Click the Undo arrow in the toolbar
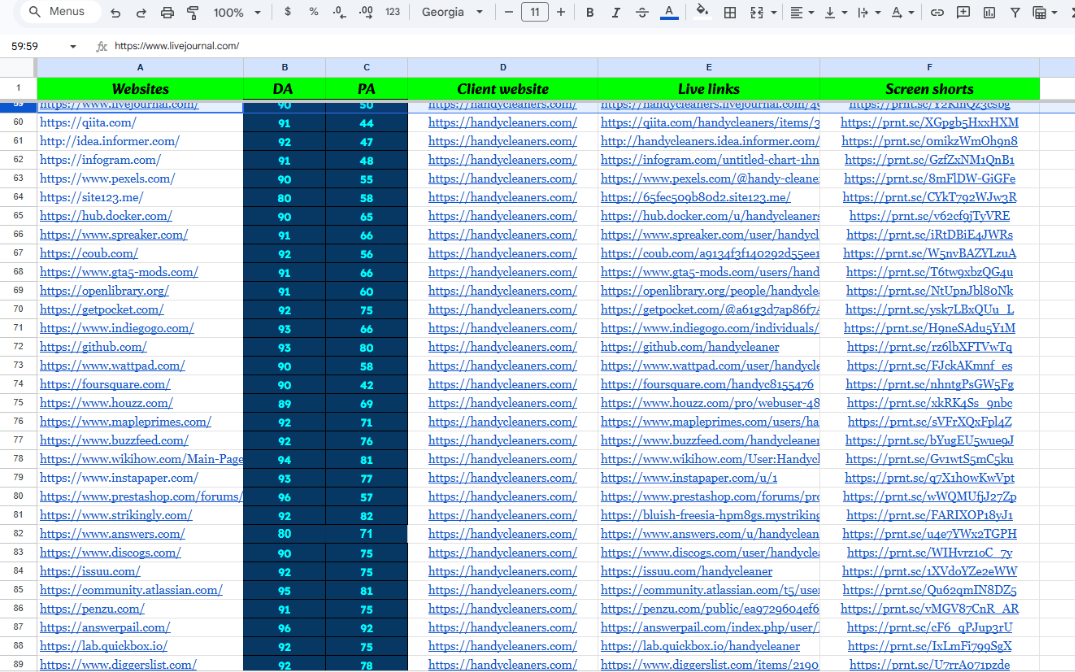Image resolution: width=1075 pixels, height=672 pixels. pyautogui.click(x=116, y=13)
